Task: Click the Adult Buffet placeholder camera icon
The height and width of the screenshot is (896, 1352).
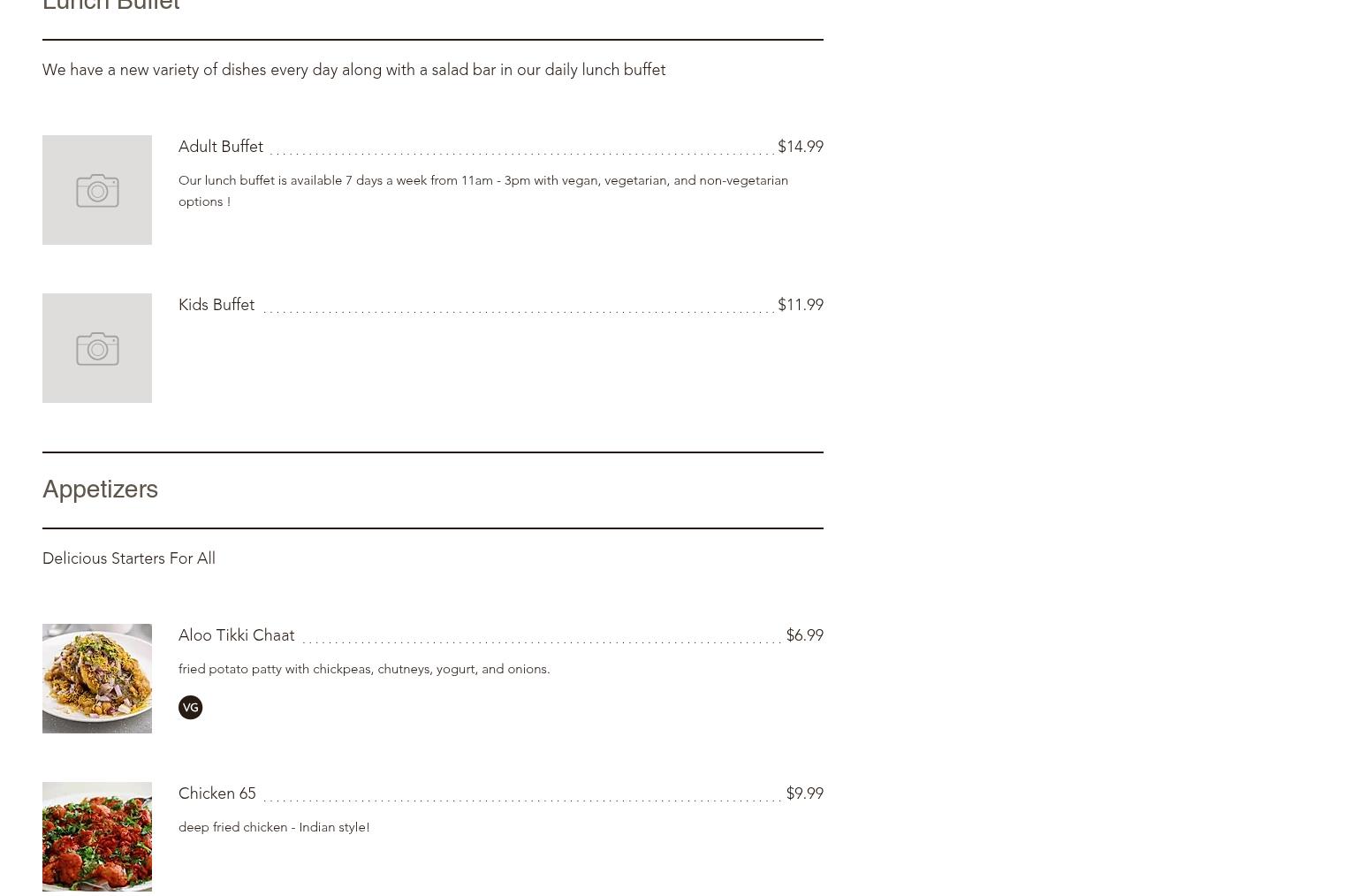Action: pyautogui.click(x=97, y=190)
